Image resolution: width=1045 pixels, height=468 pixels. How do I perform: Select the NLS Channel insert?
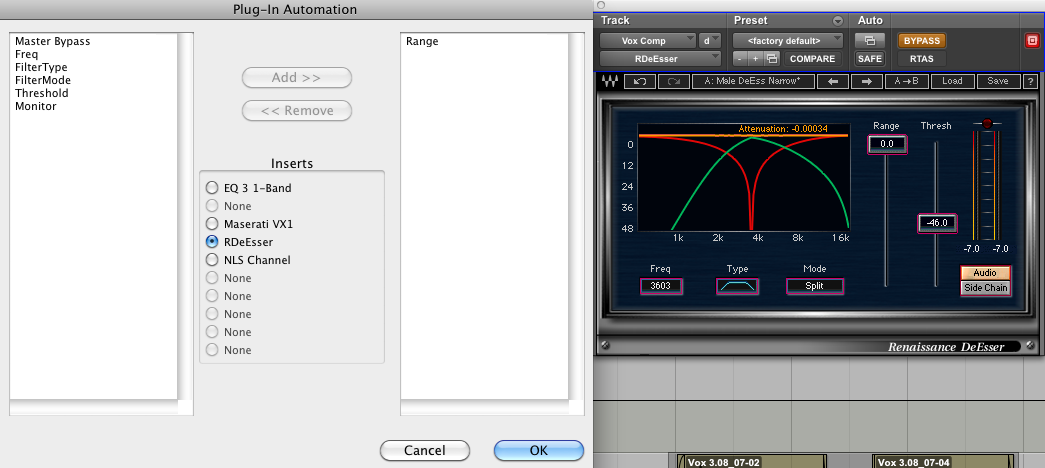[212, 260]
